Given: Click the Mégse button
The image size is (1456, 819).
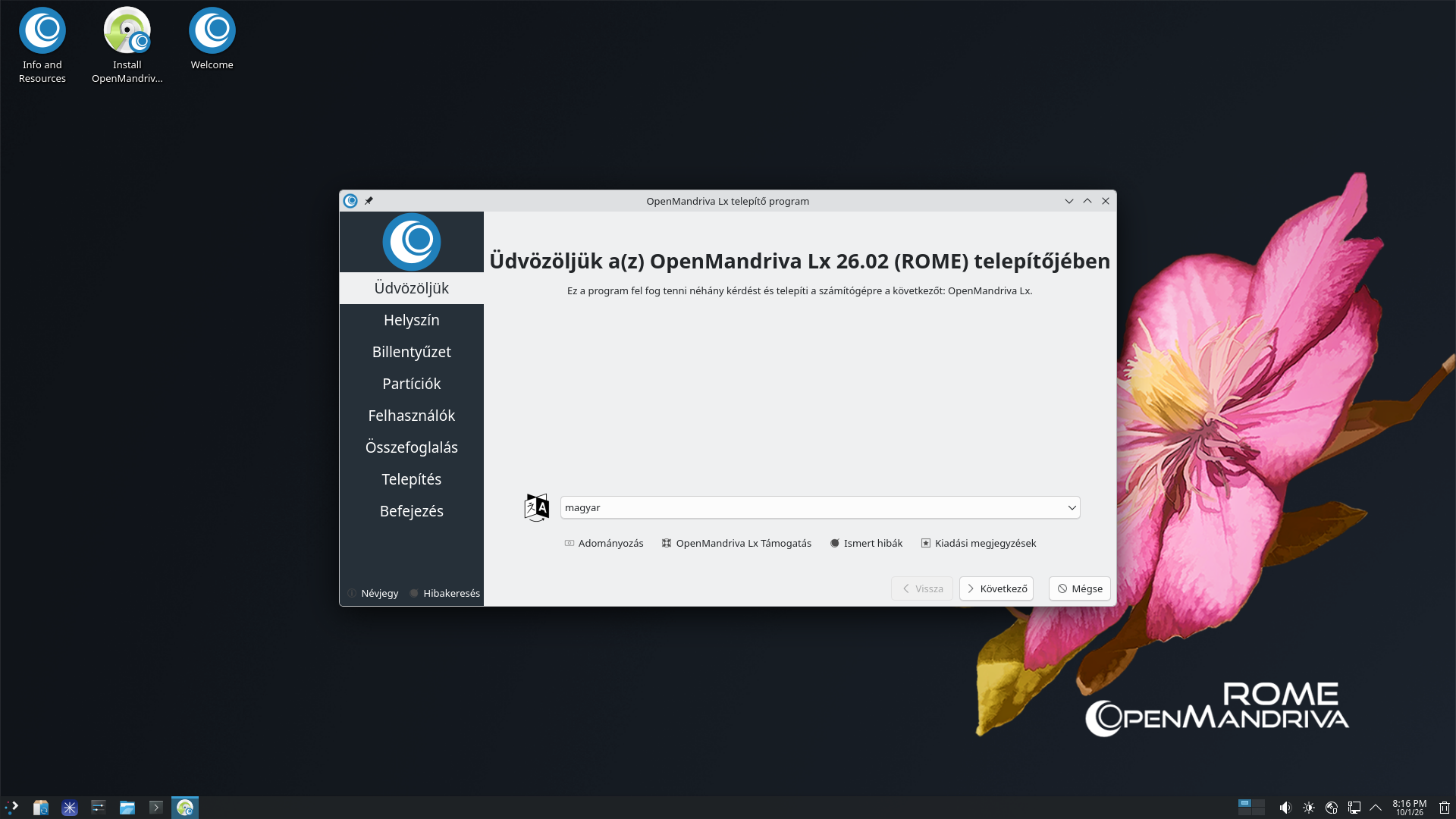Looking at the screenshot, I should click(1080, 588).
